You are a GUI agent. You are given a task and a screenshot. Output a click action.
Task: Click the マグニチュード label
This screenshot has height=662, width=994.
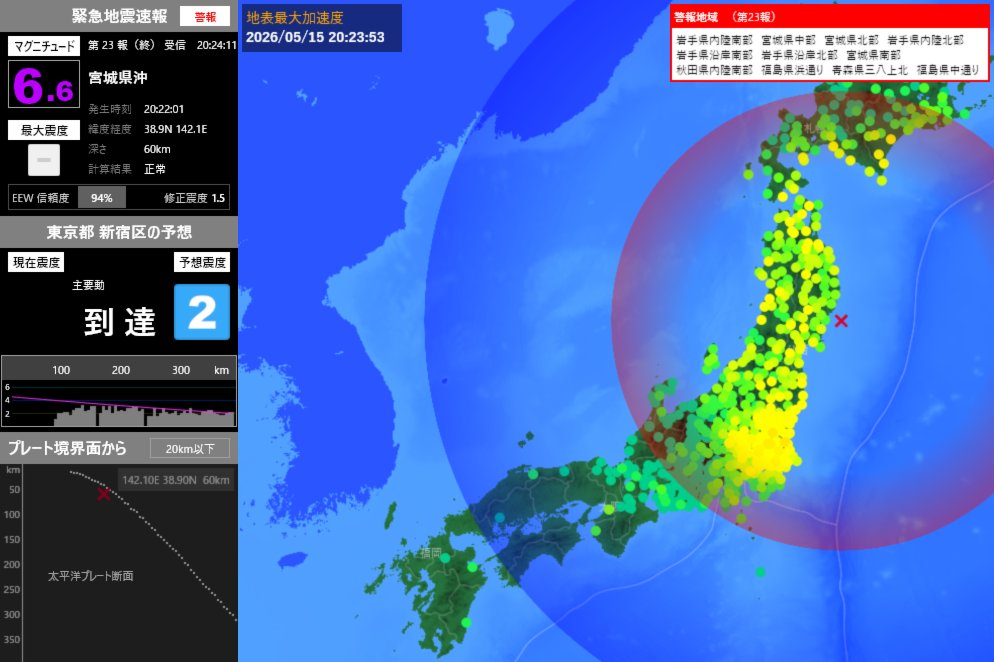point(44,46)
